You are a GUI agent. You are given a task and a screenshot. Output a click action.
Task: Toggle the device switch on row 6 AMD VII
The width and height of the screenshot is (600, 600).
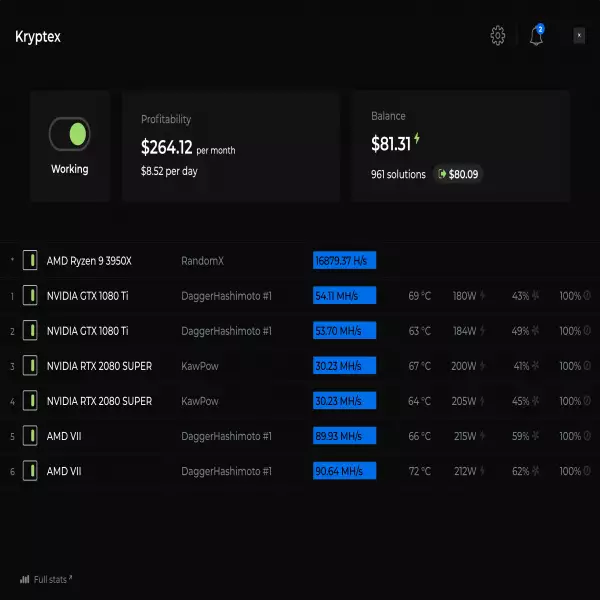[30, 471]
